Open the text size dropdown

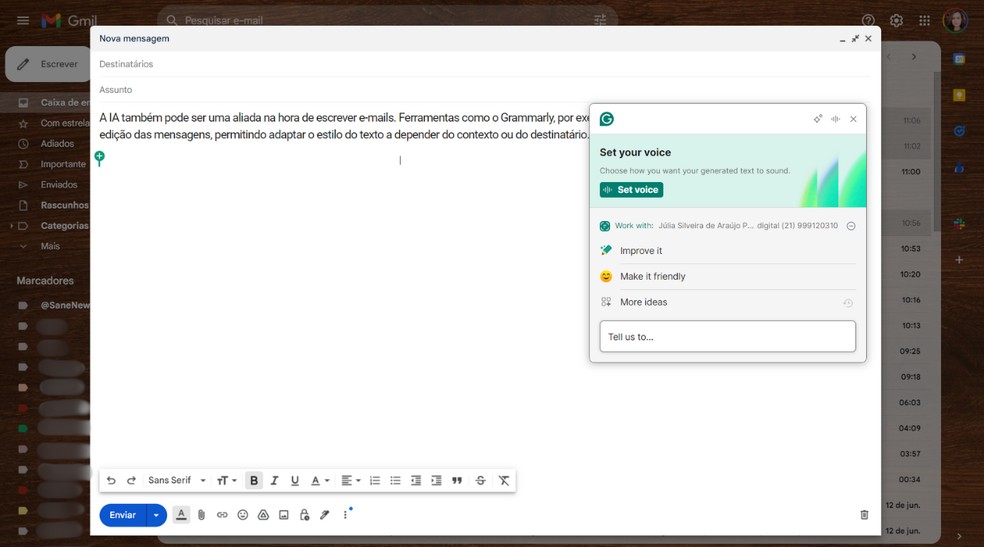point(227,481)
